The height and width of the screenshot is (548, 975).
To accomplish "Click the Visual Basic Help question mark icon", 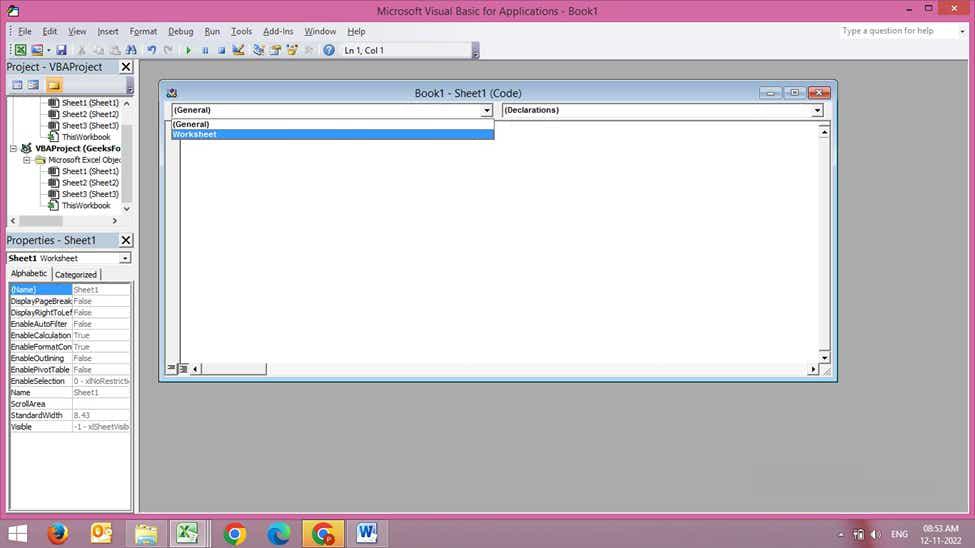I will tap(329, 50).
